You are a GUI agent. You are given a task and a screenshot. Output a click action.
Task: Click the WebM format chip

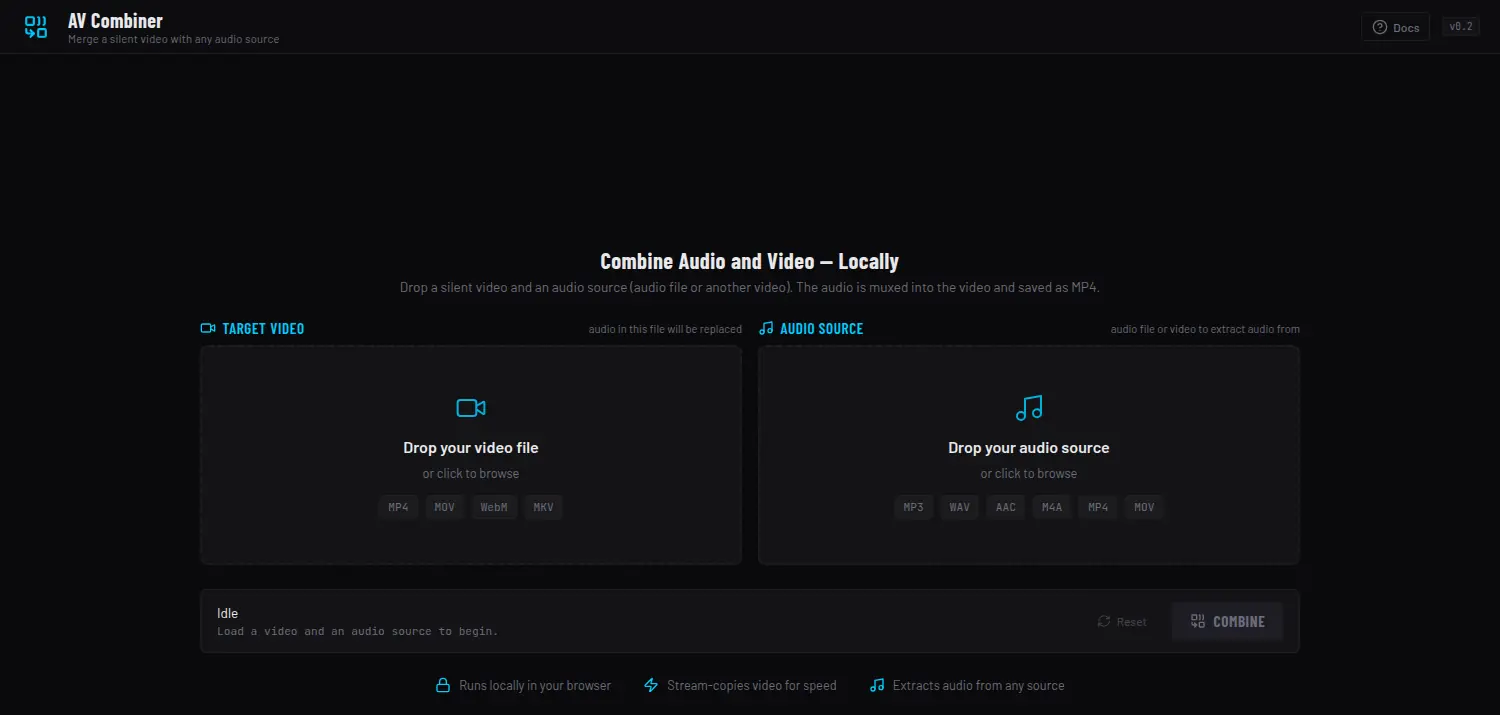[494, 507]
